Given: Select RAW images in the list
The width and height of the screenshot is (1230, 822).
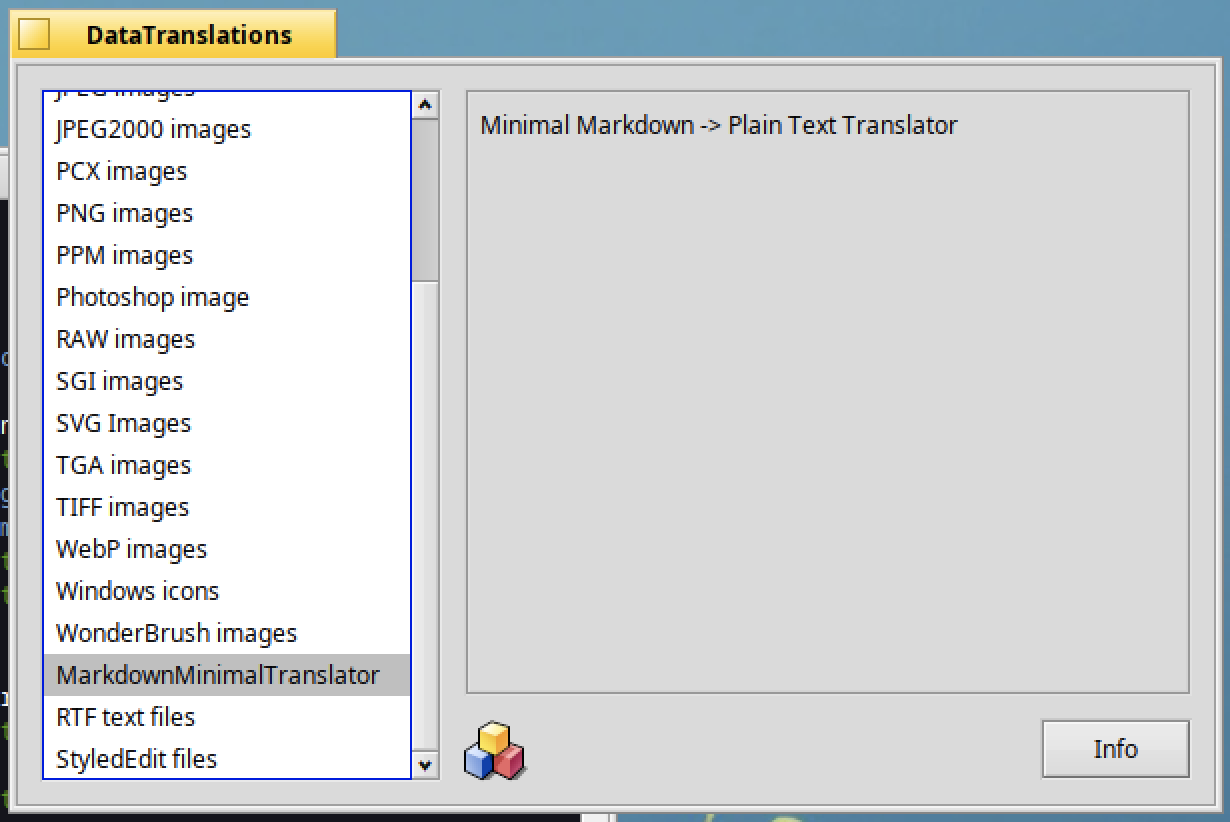Looking at the screenshot, I should point(125,340).
